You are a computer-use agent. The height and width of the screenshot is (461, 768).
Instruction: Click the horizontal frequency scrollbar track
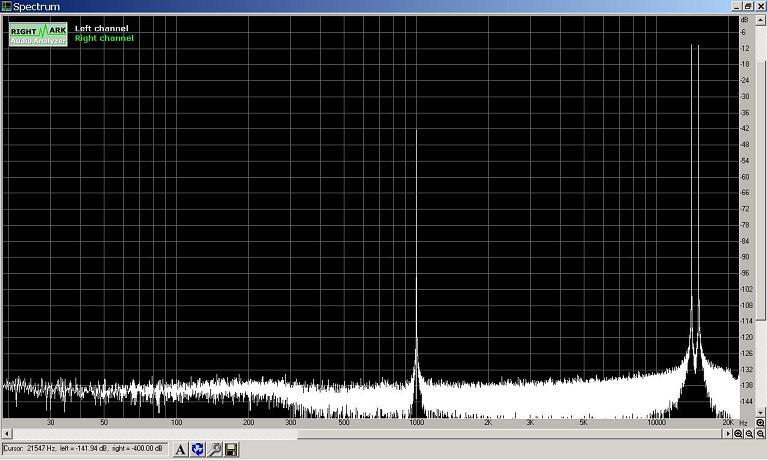370,434
